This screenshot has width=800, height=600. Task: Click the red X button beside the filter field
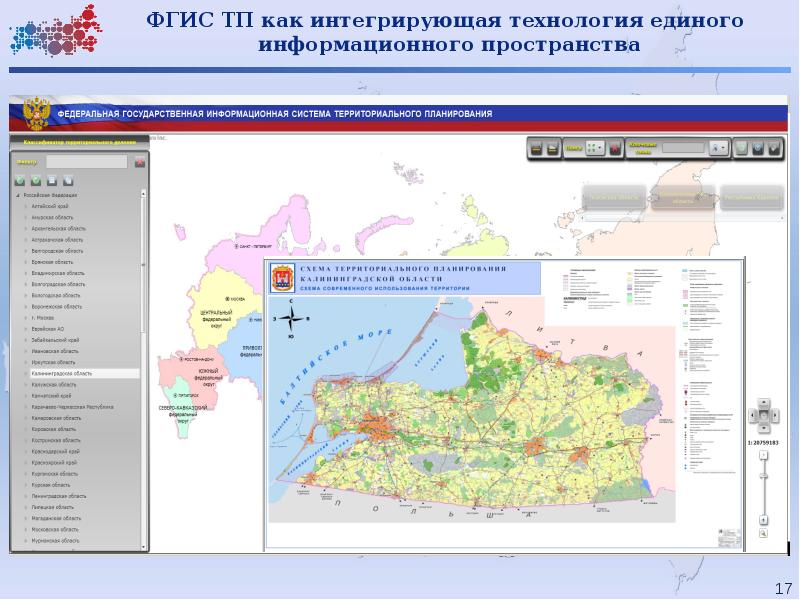[x=140, y=161]
